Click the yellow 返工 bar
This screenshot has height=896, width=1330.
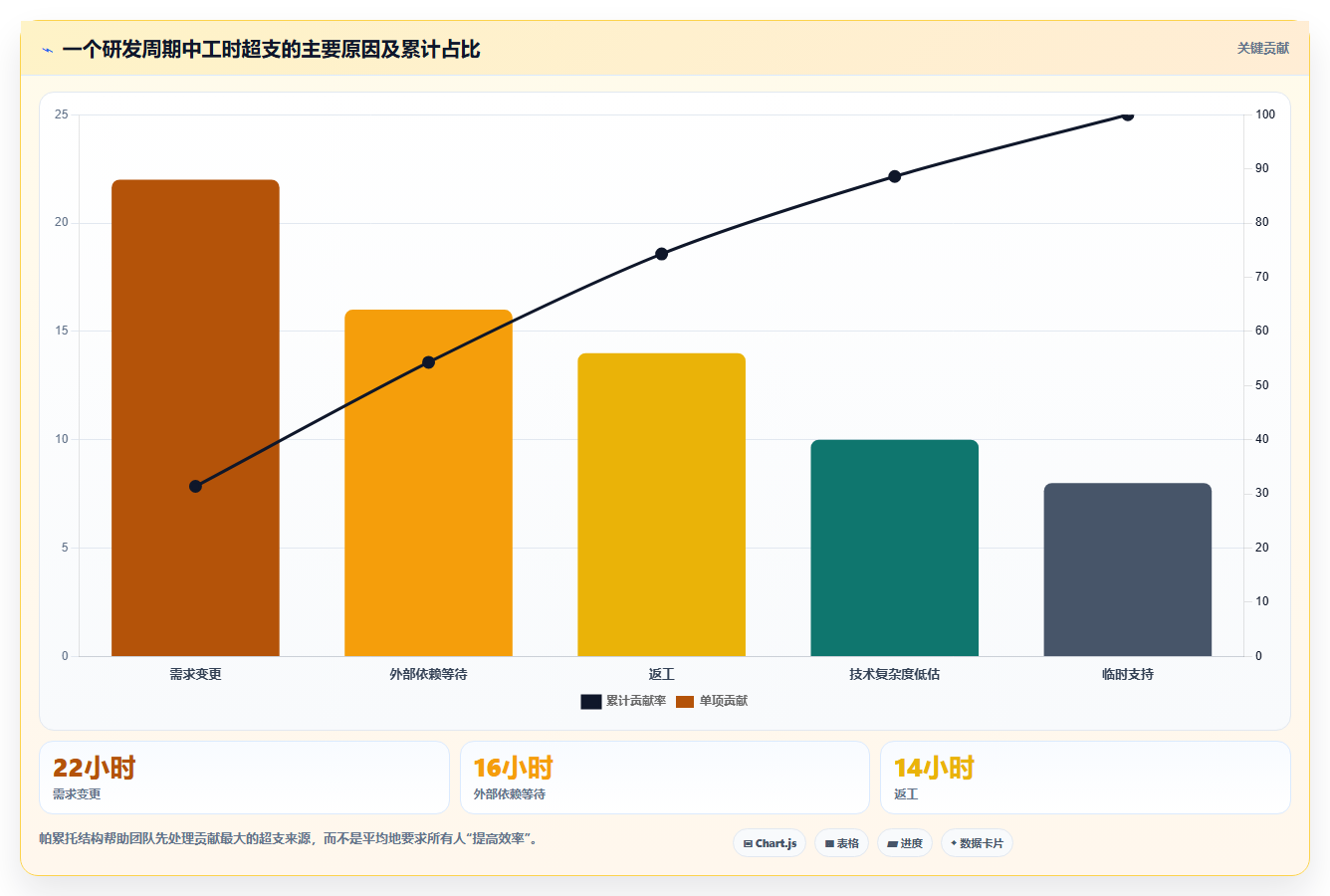click(x=661, y=505)
